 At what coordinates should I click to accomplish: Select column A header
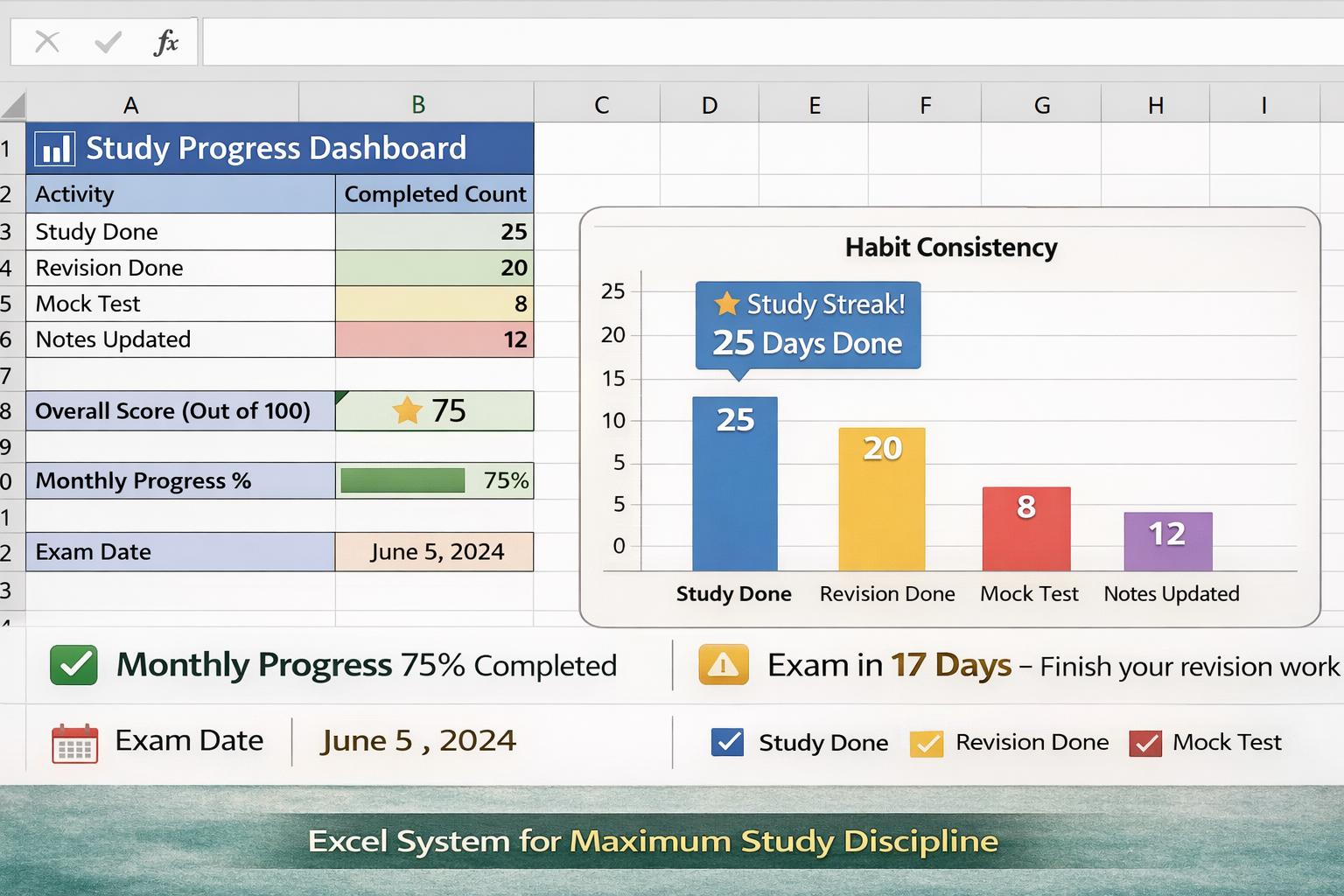tap(163, 105)
